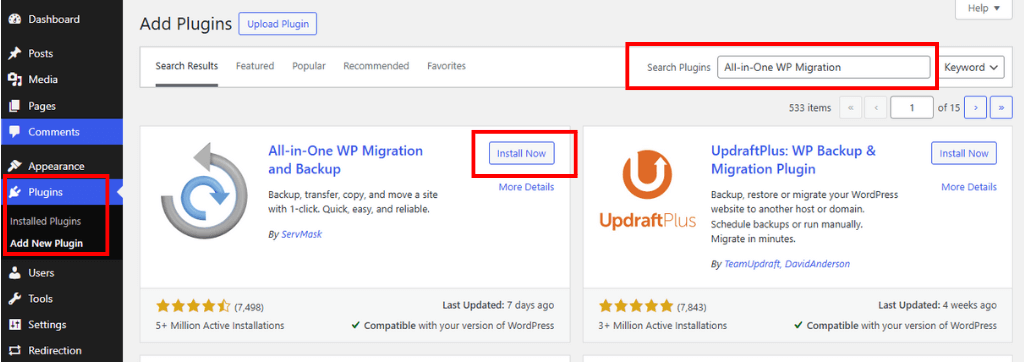Click the '3+ Million Active Installations' text

coord(663,325)
